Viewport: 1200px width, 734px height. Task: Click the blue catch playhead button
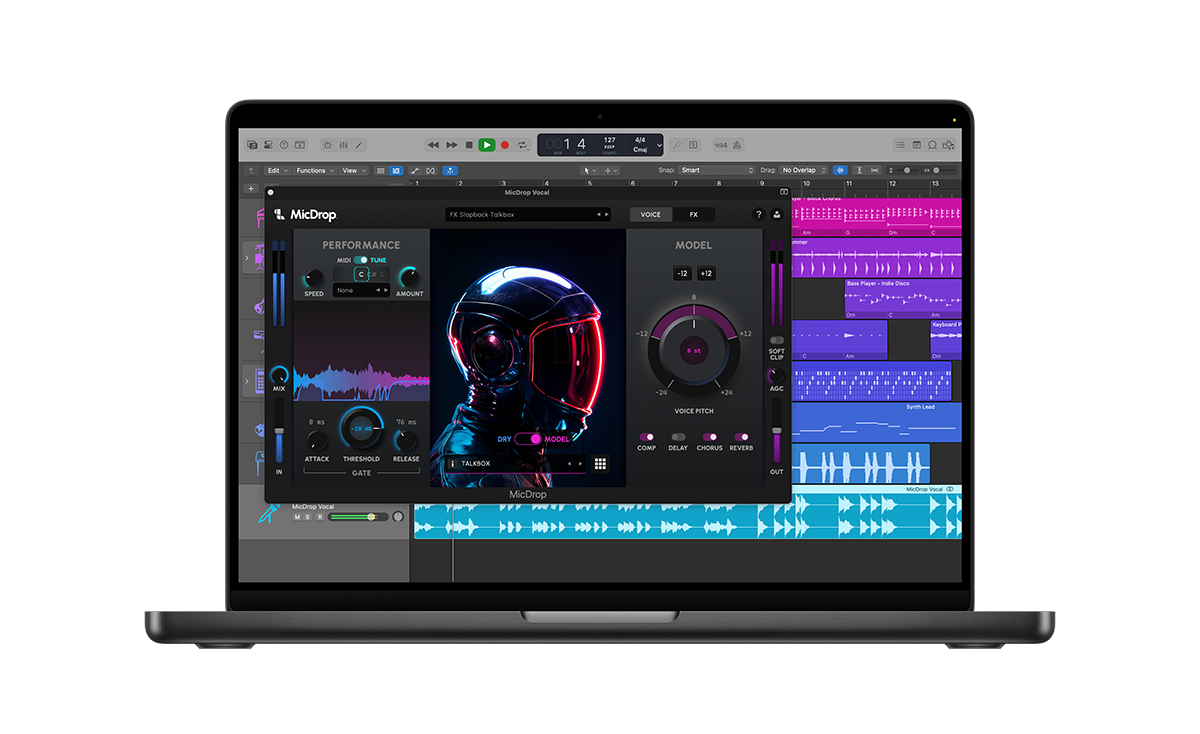pyautogui.click(x=450, y=170)
